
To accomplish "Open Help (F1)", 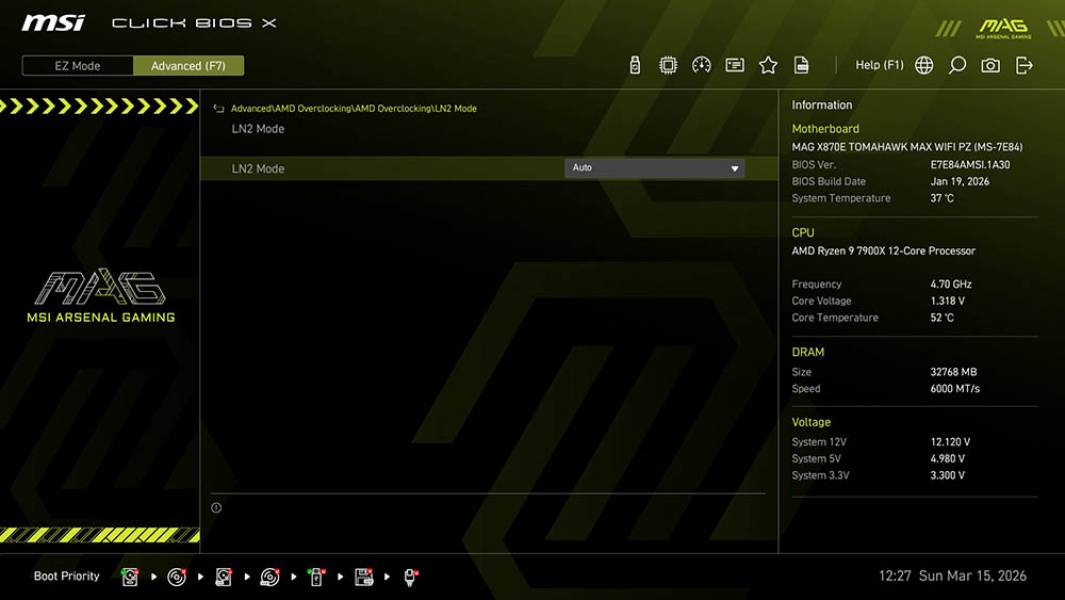I will pyautogui.click(x=878, y=64).
